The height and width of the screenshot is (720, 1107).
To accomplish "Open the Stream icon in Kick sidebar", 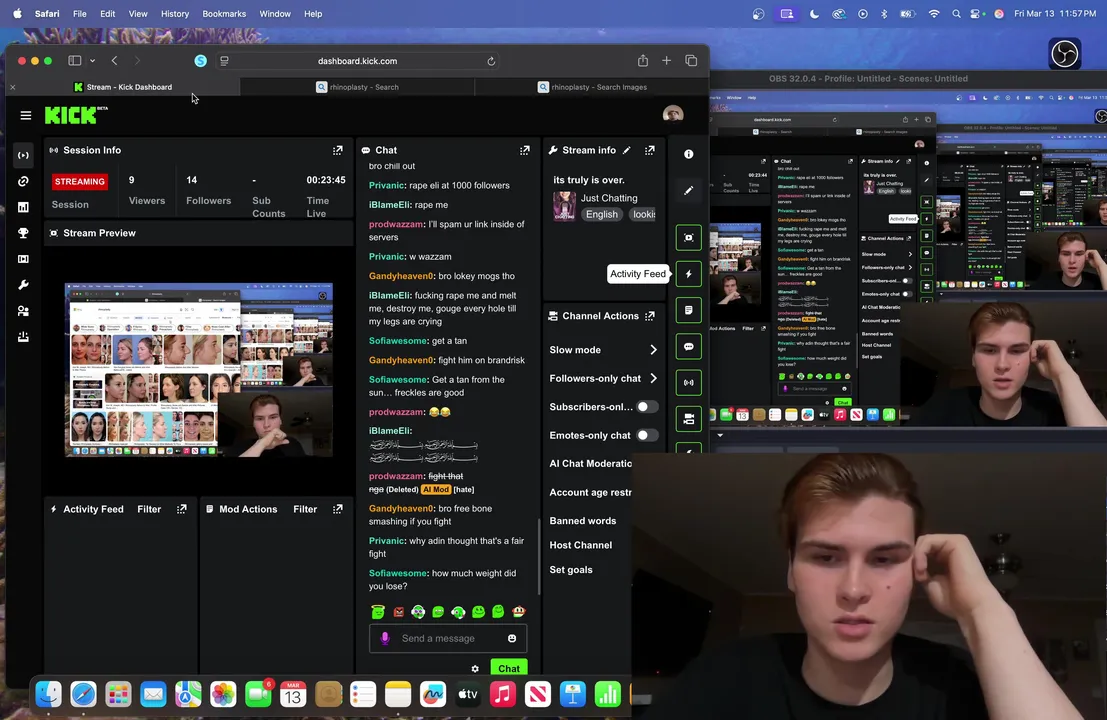I will pos(23,155).
